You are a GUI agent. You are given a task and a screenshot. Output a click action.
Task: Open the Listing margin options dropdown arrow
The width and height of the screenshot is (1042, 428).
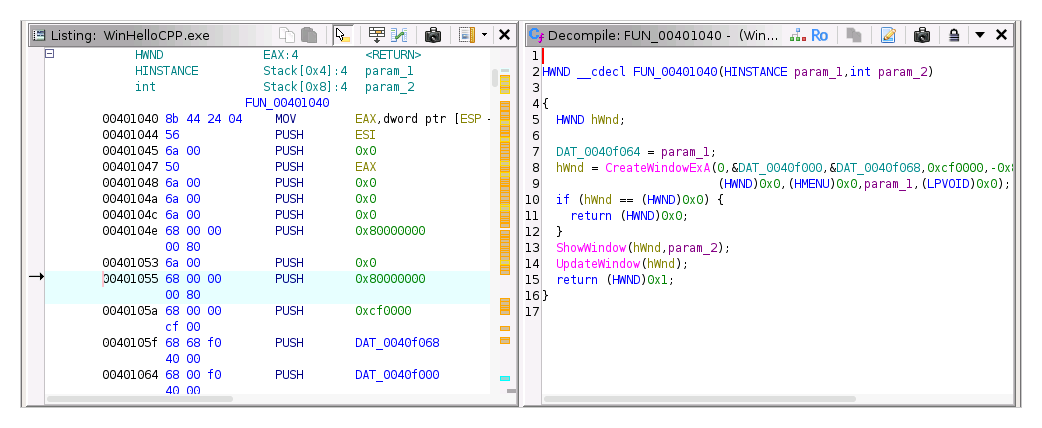click(484, 35)
